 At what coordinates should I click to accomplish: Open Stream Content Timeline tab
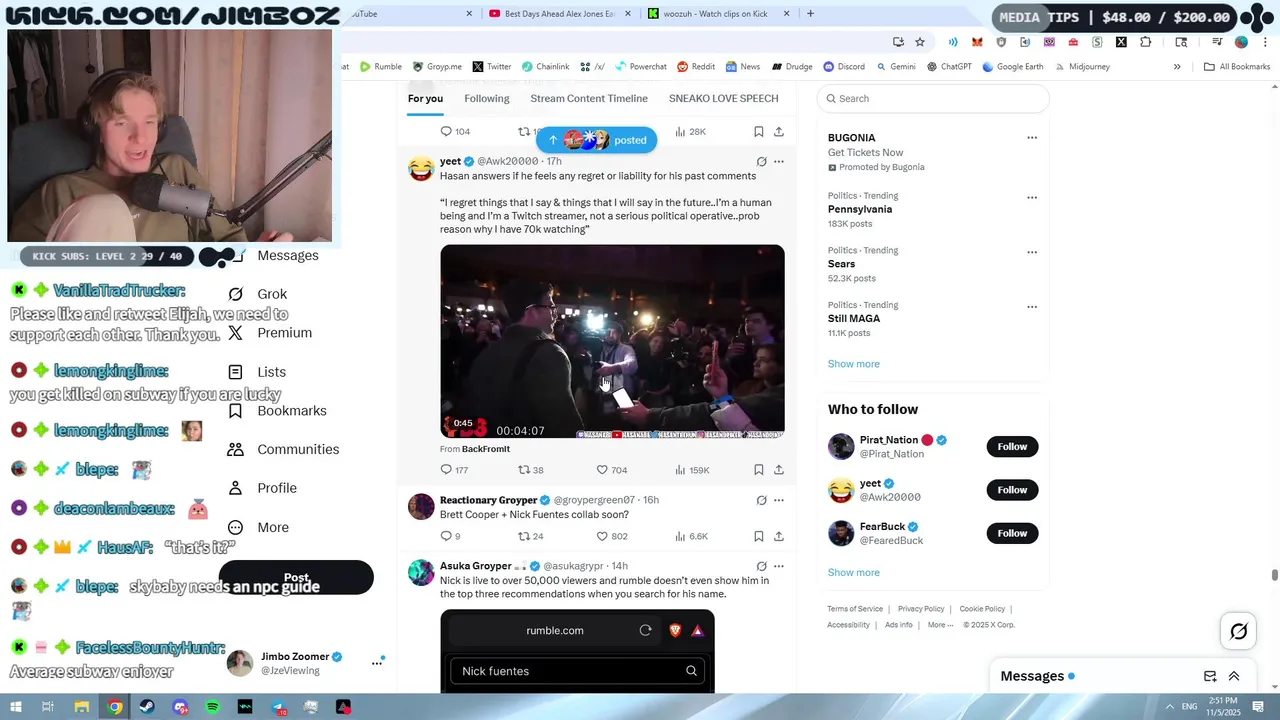click(x=589, y=98)
